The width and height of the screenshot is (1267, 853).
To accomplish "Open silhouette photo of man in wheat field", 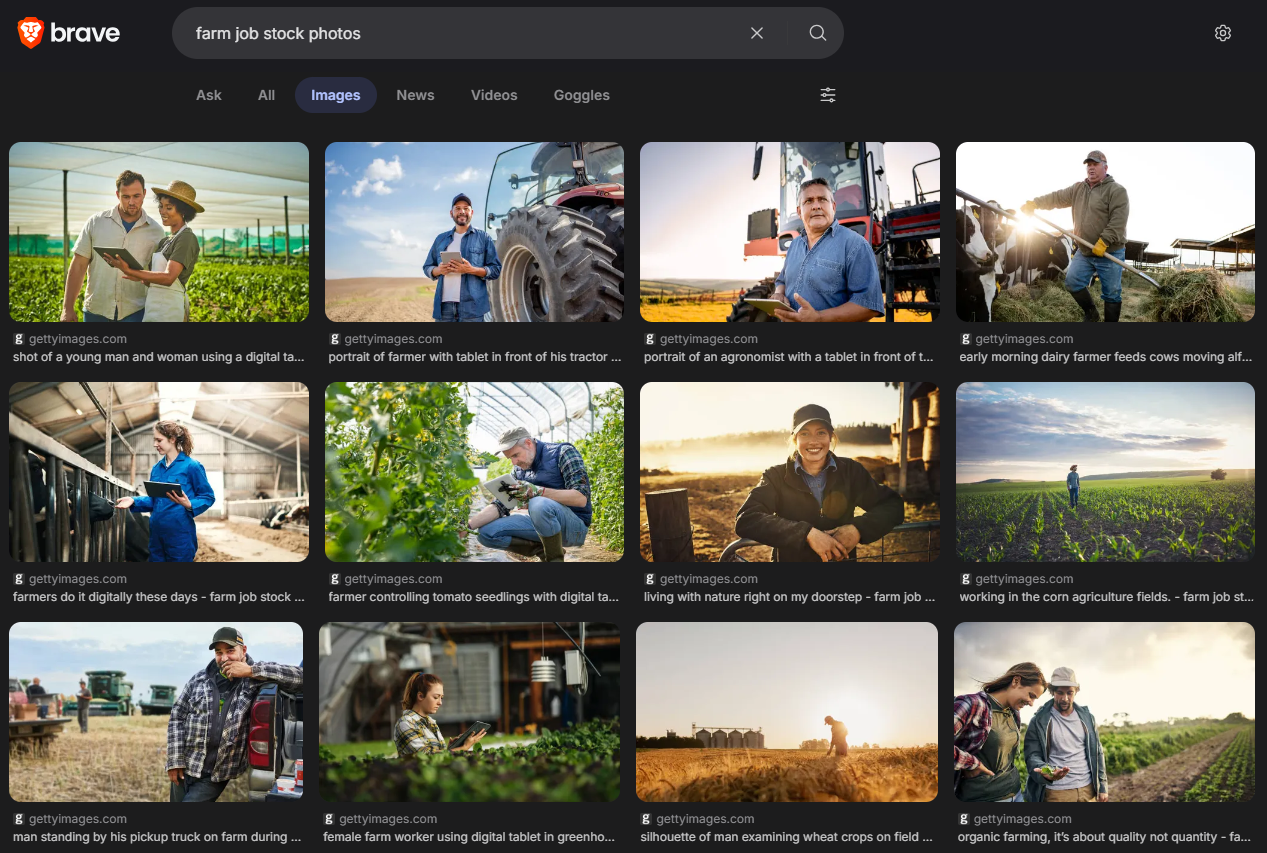I will (787, 712).
